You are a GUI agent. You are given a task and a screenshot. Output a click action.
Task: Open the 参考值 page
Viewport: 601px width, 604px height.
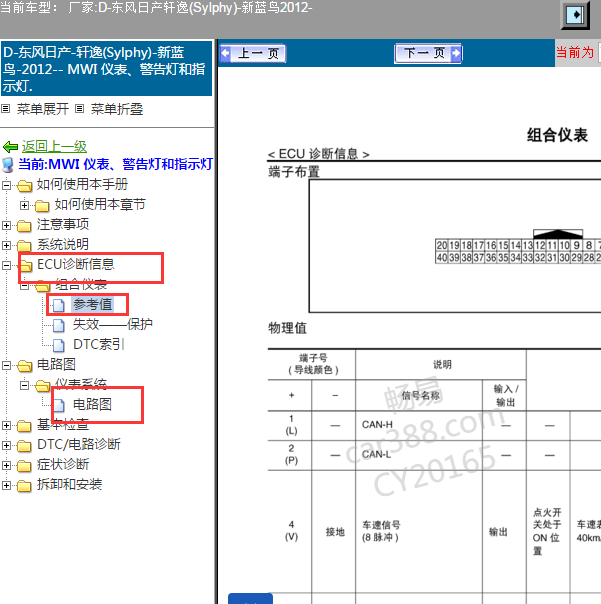pos(92,304)
